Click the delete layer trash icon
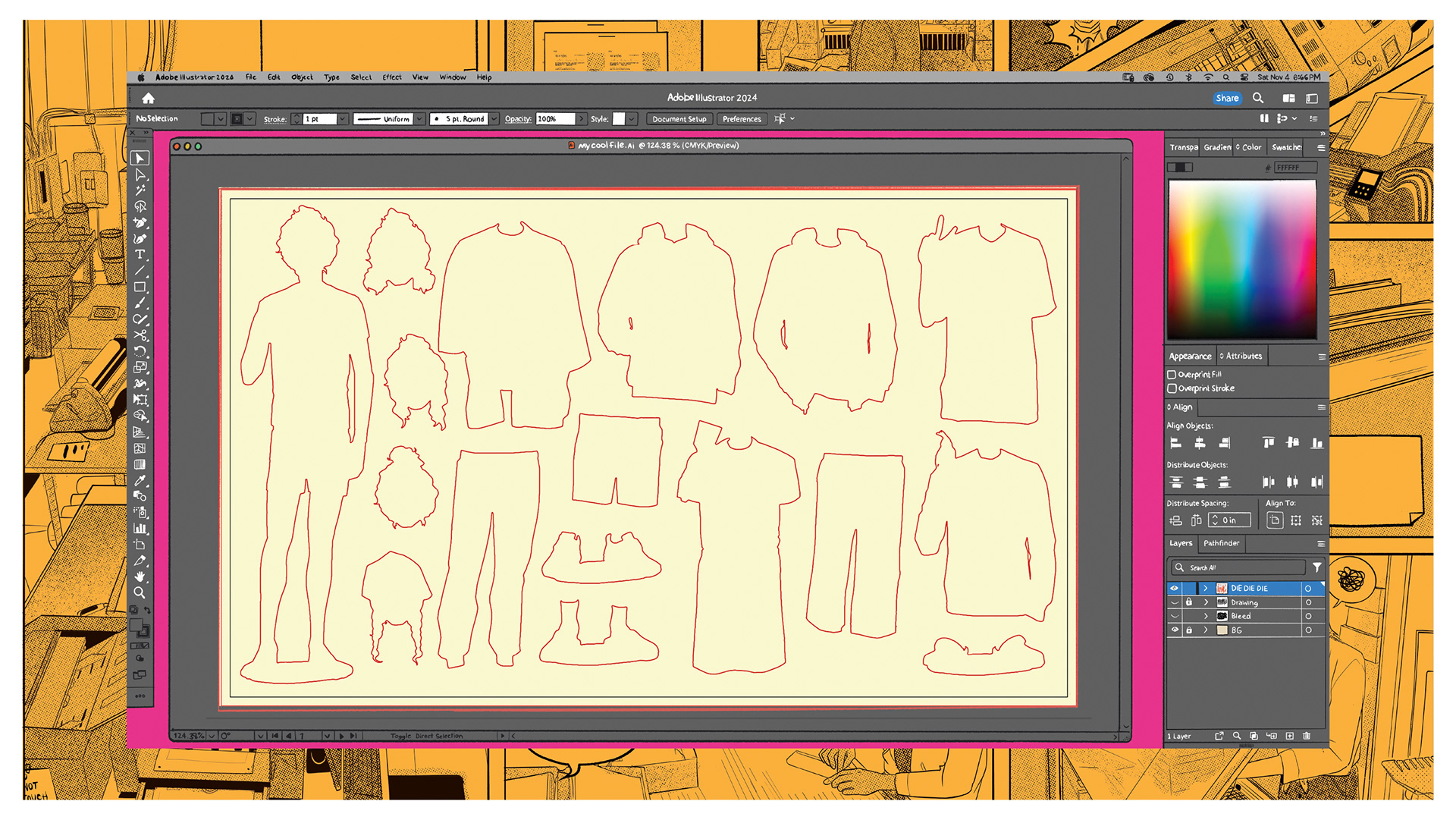The width and height of the screenshot is (1456, 820). pos(1307,736)
